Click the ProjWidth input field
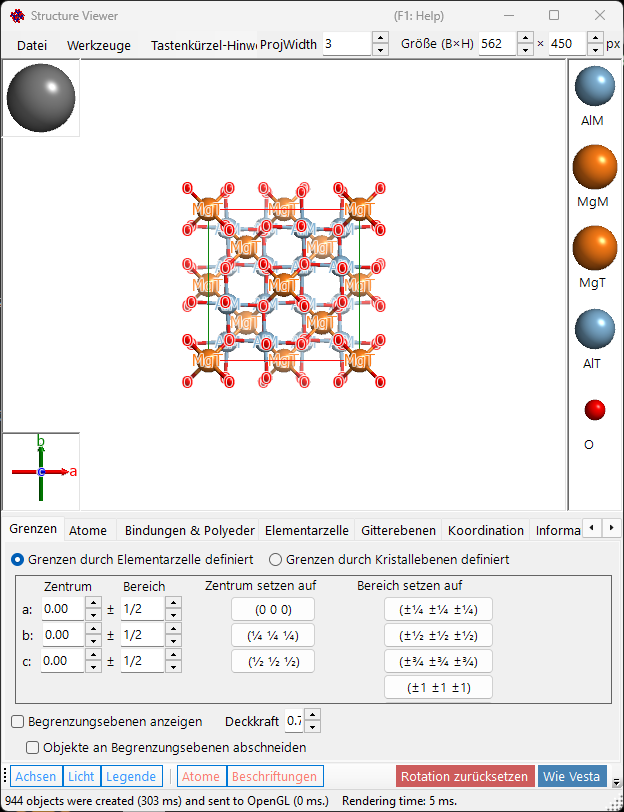This screenshot has height=812, width=624. point(347,44)
